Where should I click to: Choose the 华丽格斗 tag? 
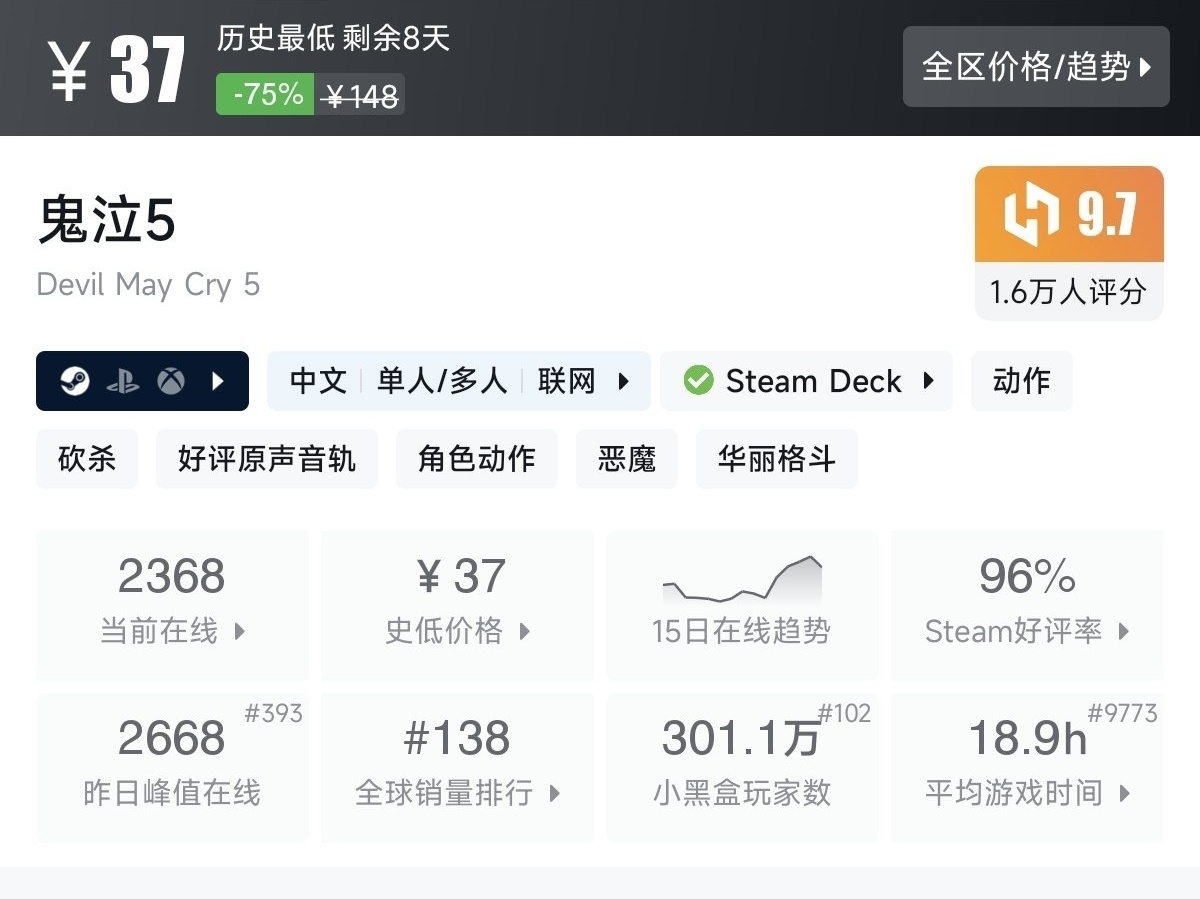[776, 459]
